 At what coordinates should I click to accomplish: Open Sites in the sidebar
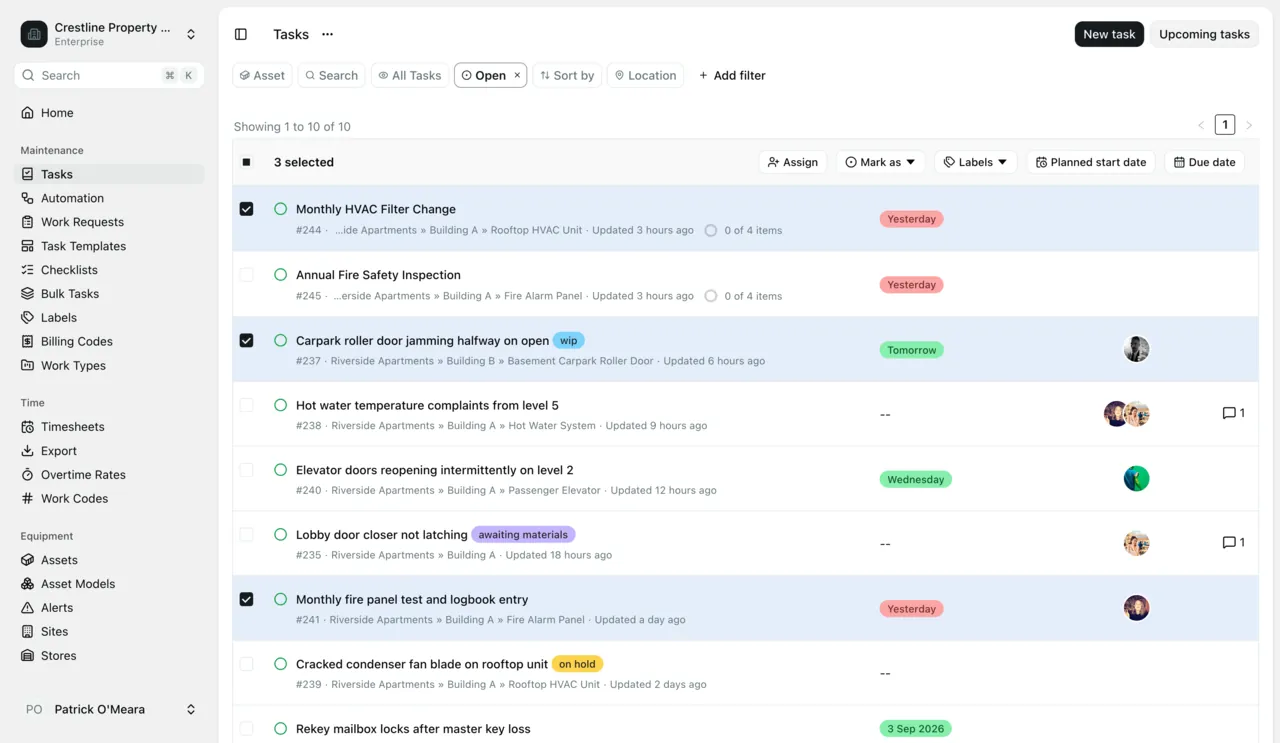click(109, 632)
